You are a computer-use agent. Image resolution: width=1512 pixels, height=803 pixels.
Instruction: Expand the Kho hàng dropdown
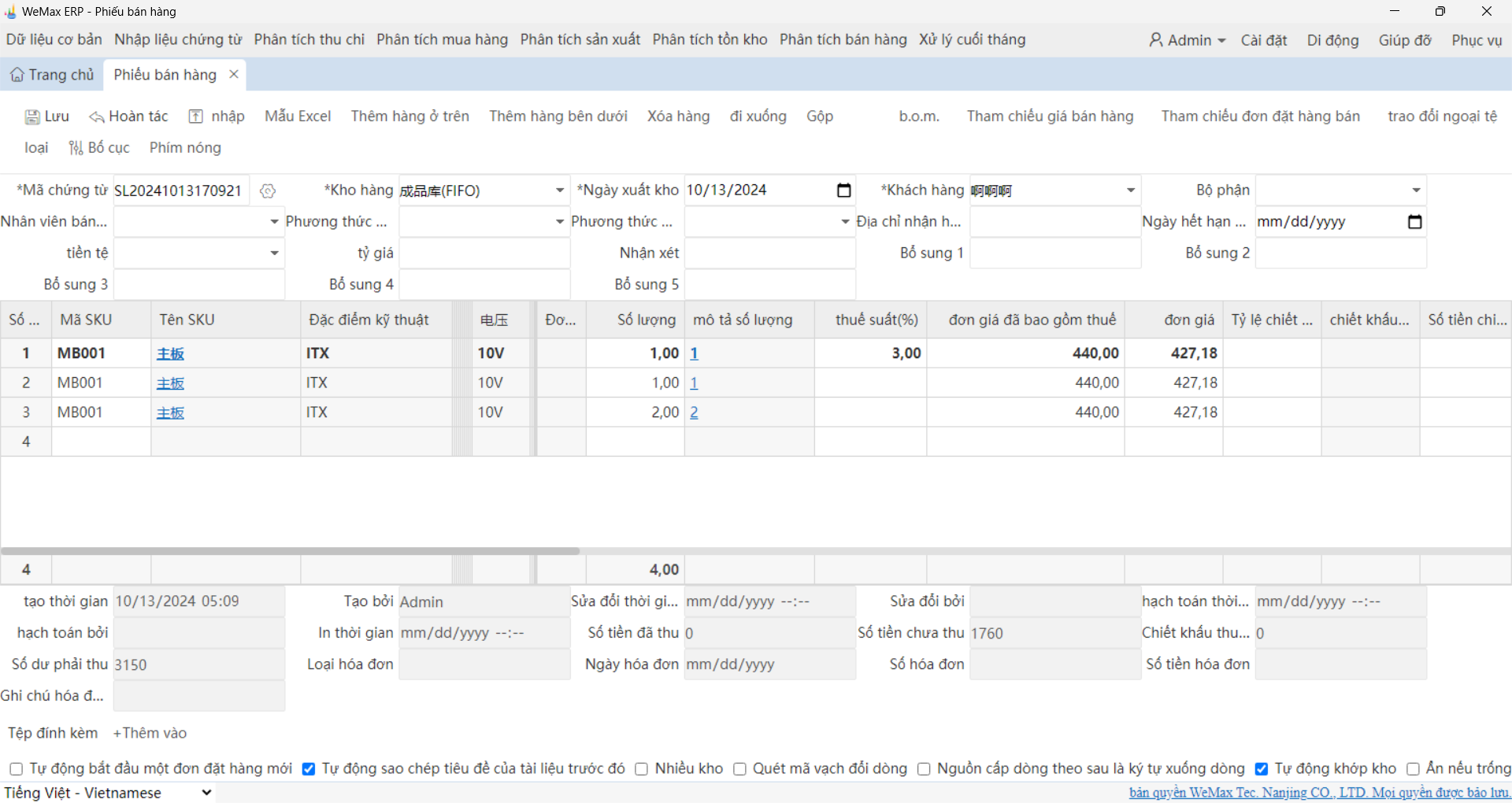(559, 191)
